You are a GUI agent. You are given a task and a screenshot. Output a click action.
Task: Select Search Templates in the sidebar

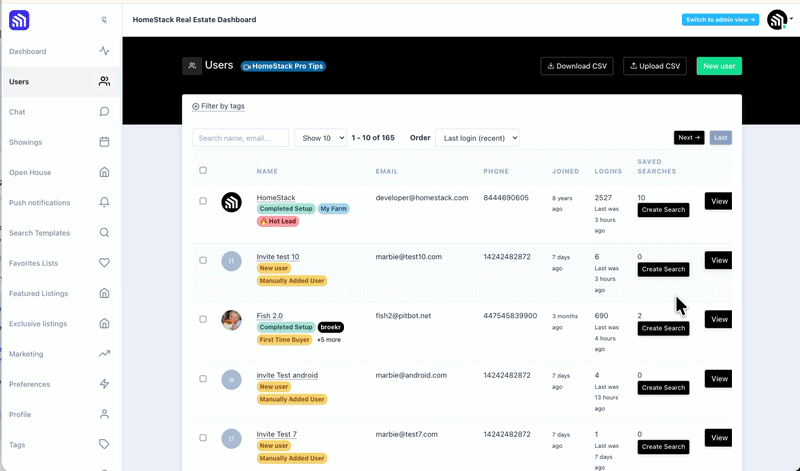39,233
